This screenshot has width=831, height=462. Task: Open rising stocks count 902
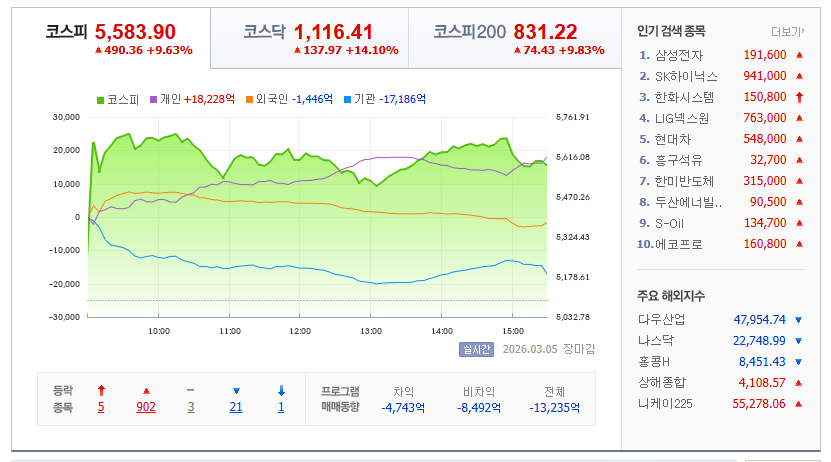click(x=146, y=407)
